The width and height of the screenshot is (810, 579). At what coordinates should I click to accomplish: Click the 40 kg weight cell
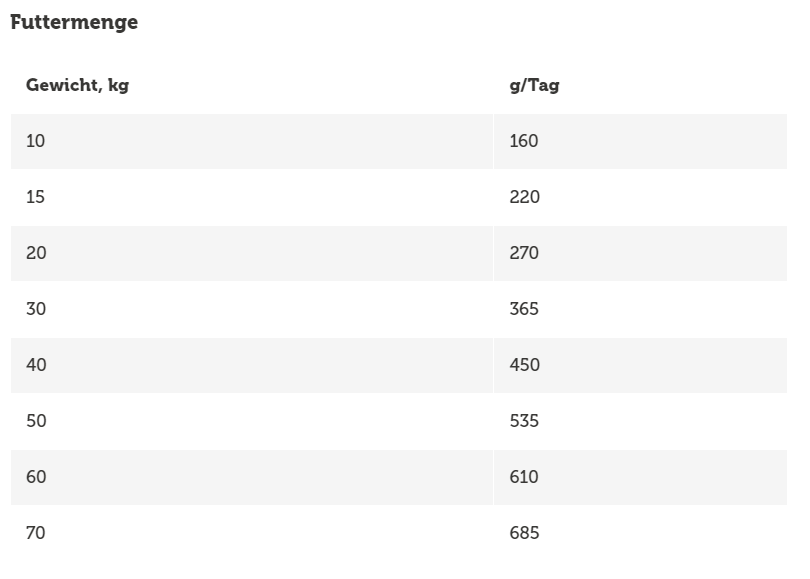pyautogui.click(x=36, y=365)
